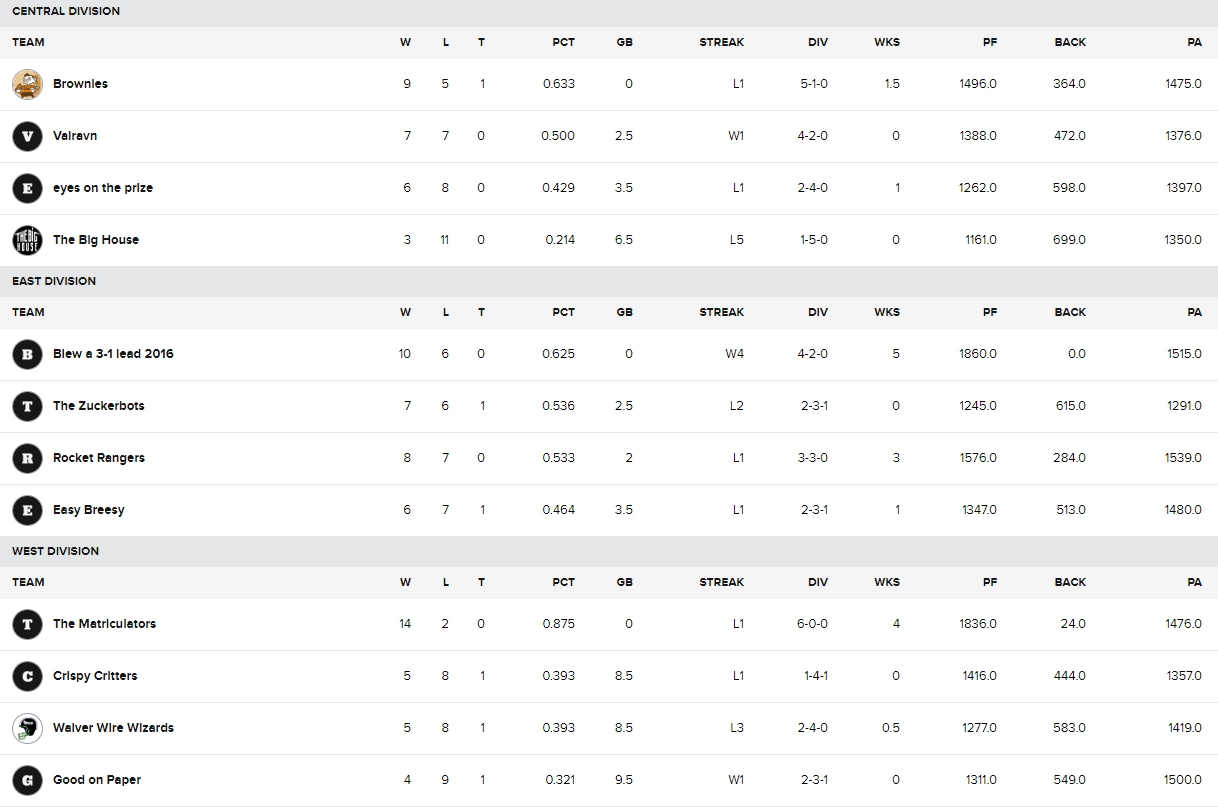
Task: Click BACK column header in Central Division
Action: 1070,42
